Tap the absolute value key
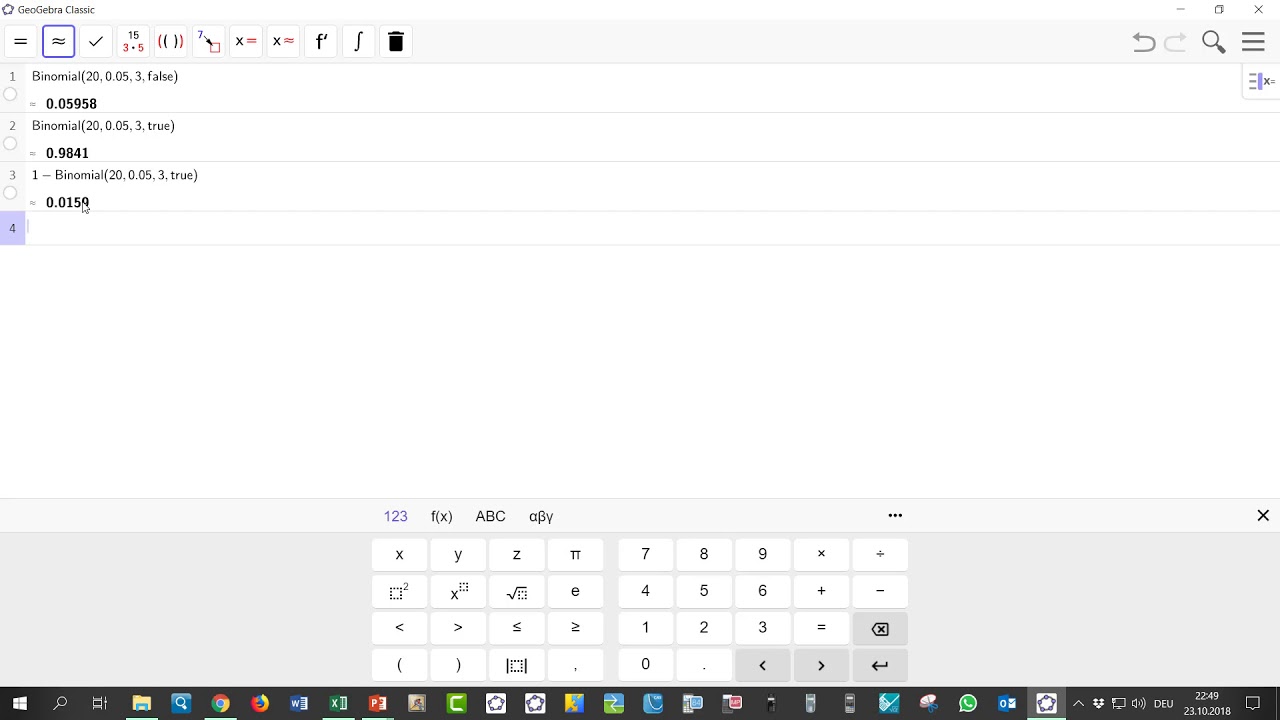The image size is (1280, 720). (x=517, y=665)
